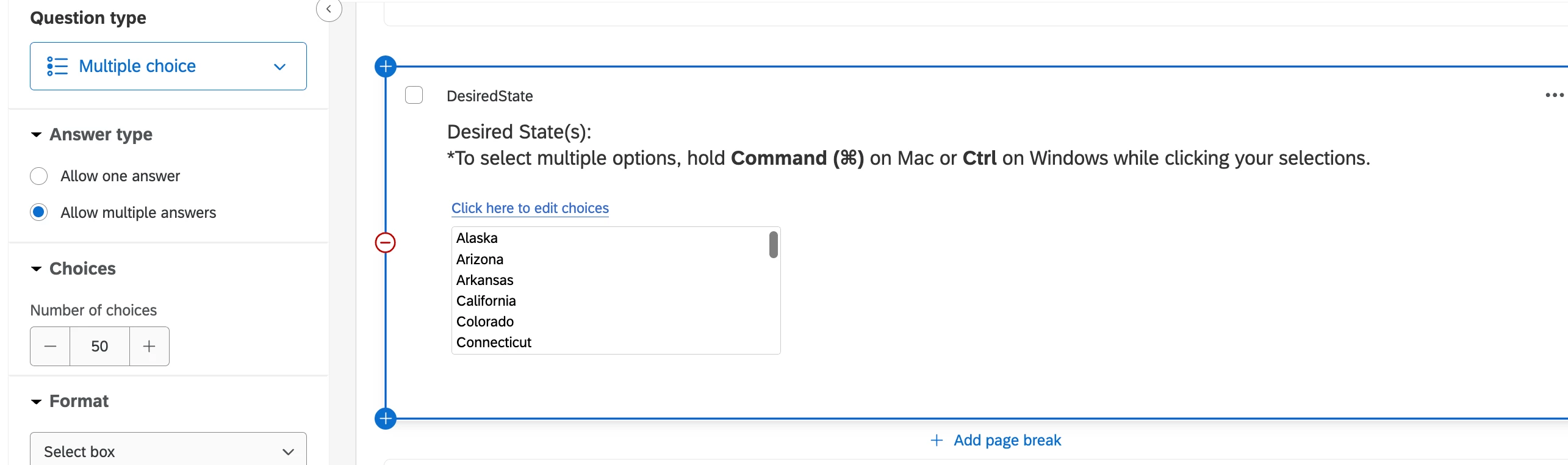Click the state list scrollbar thumb
Screen dimensions: 1568x465
[773, 245]
